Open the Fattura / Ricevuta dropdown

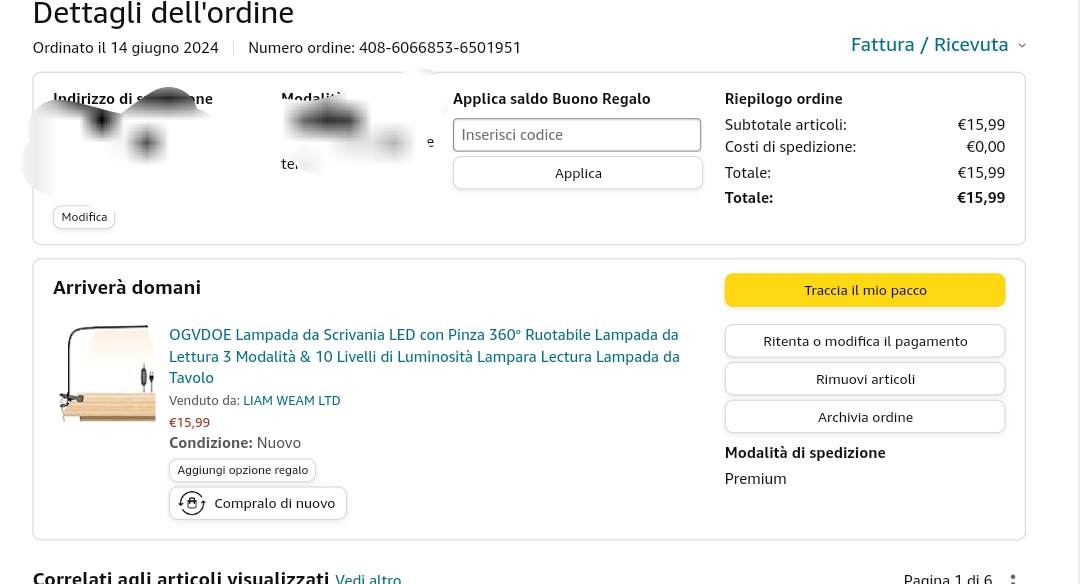[x=929, y=45]
